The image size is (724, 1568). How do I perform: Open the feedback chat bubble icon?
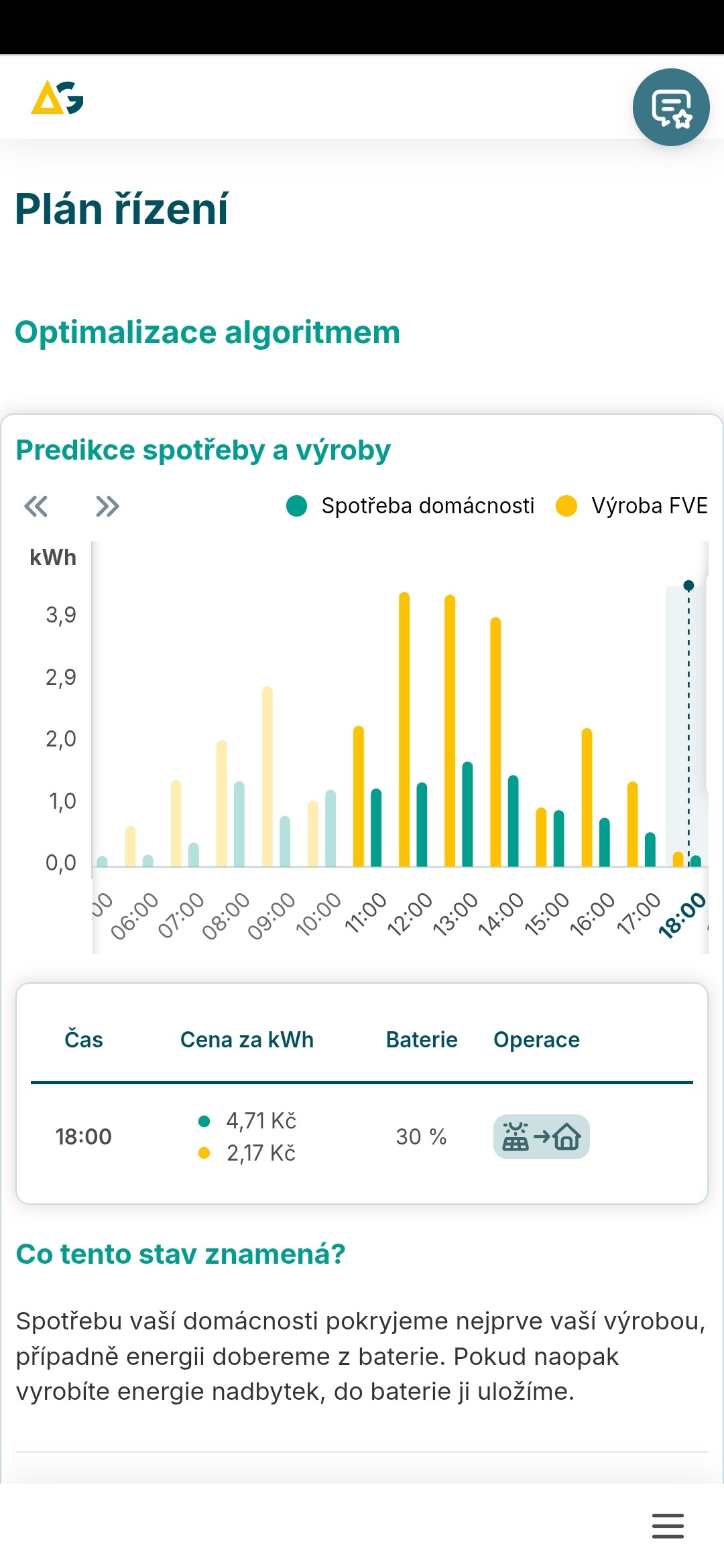pos(671,107)
